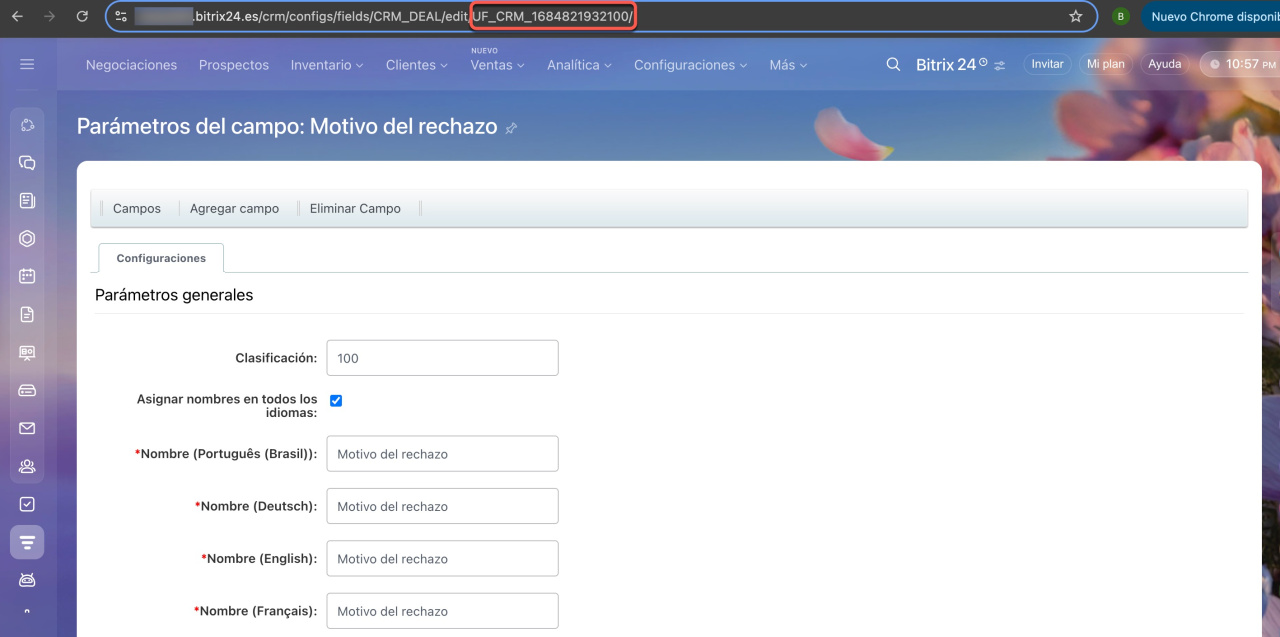Expand the Inventario dropdown menu

tap(327, 65)
